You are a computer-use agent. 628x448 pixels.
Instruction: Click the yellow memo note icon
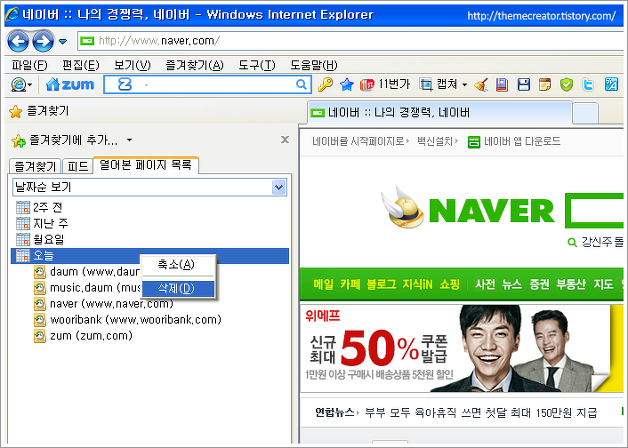[545, 84]
